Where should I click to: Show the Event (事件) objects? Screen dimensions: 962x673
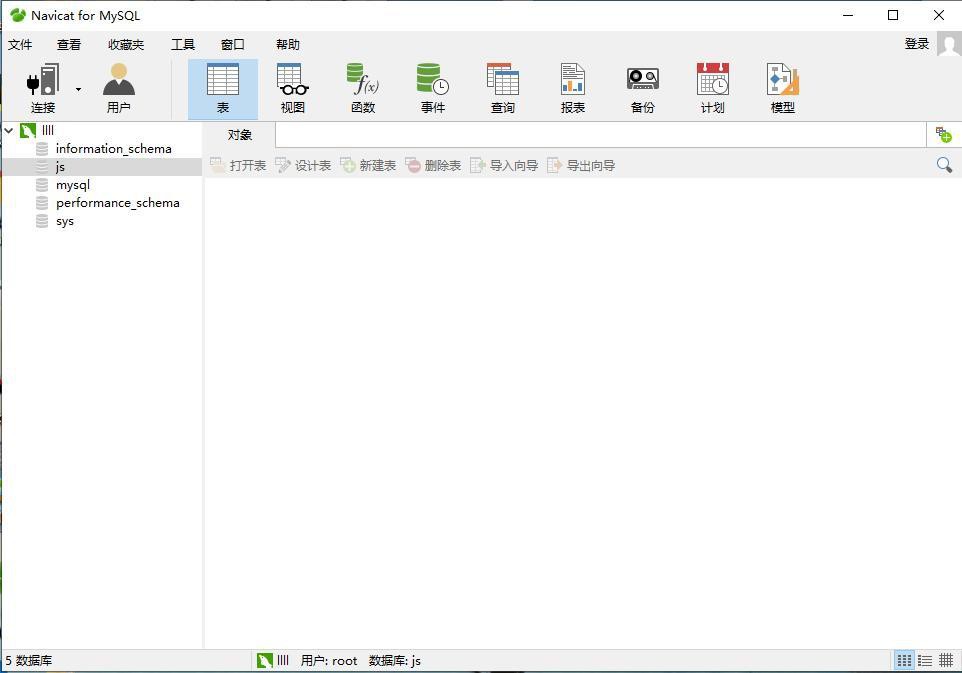click(433, 89)
